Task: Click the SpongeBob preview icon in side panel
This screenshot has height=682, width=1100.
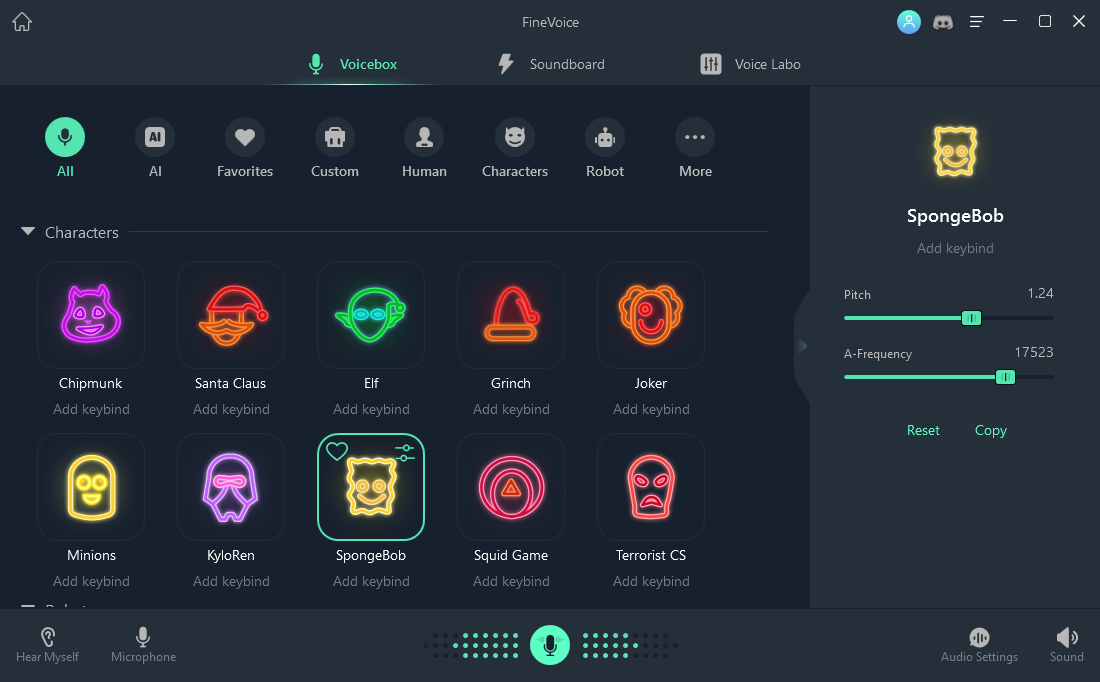Action: click(x=955, y=151)
